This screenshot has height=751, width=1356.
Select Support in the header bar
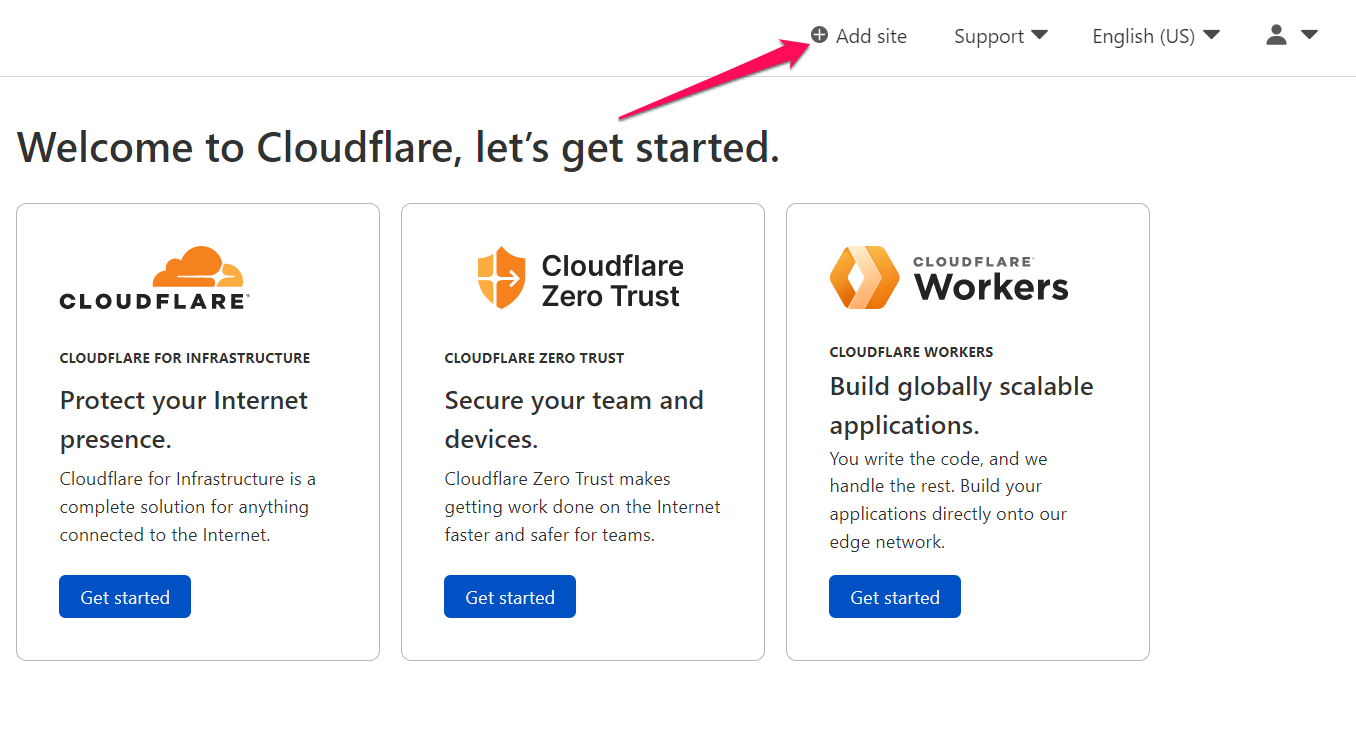click(990, 36)
